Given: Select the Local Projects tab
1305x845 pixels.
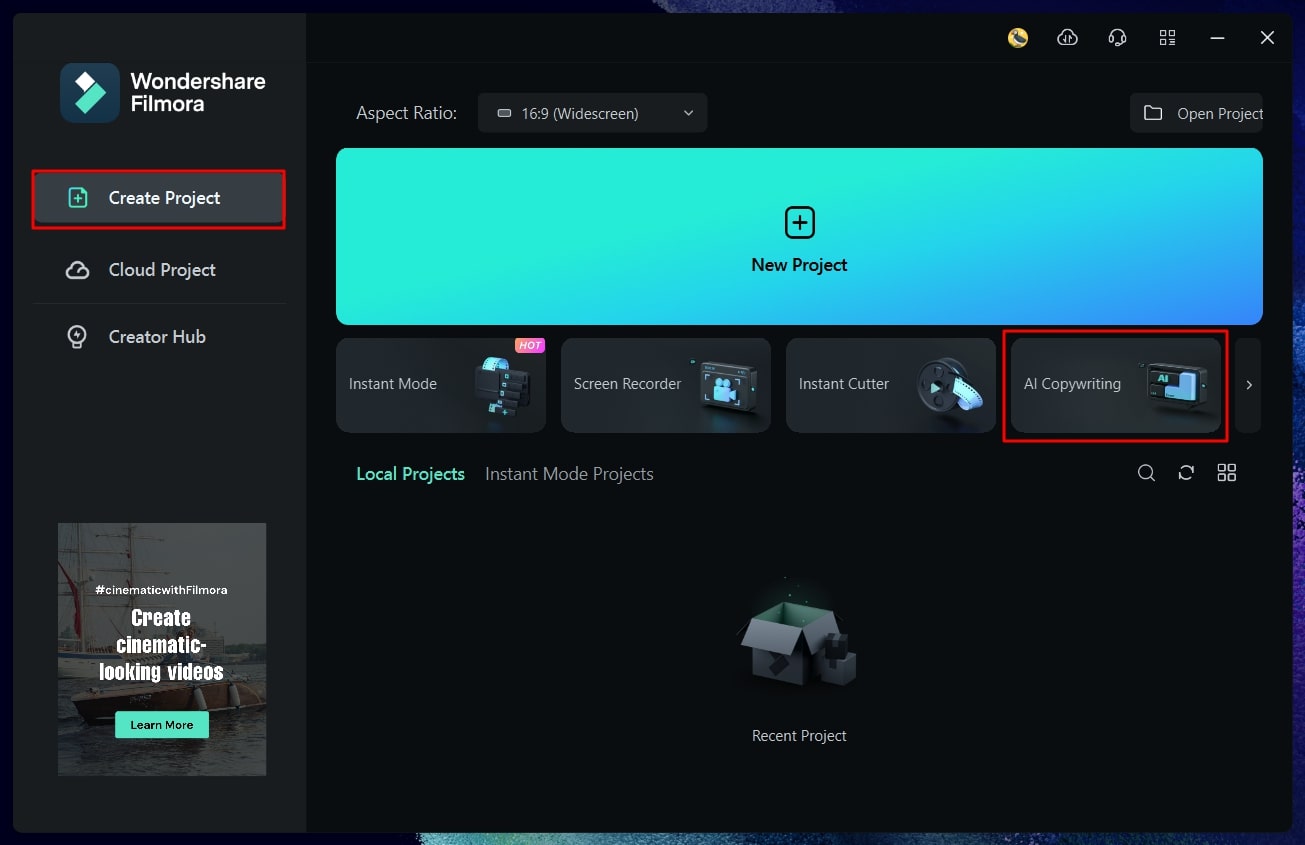Looking at the screenshot, I should pyautogui.click(x=410, y=474).
